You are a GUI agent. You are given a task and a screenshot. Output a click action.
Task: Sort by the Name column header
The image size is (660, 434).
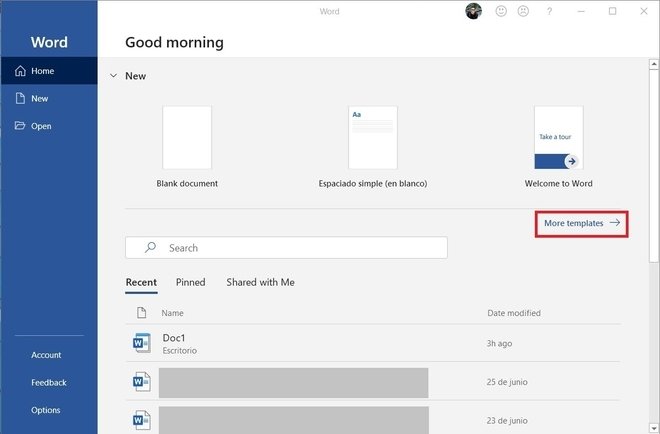pos(172,313)
